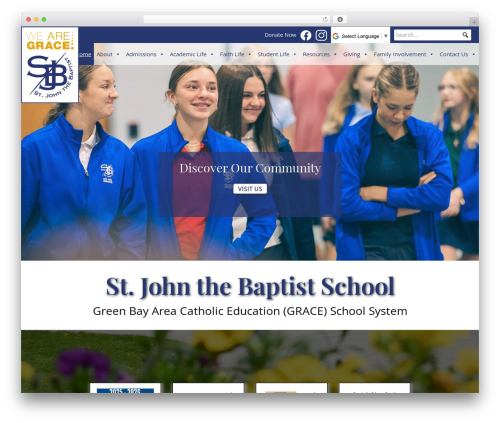Viewport: 500px width, 423px height.
Task: Click the Donate Now link
Action: pyautogui.click(x=280, y=35)
